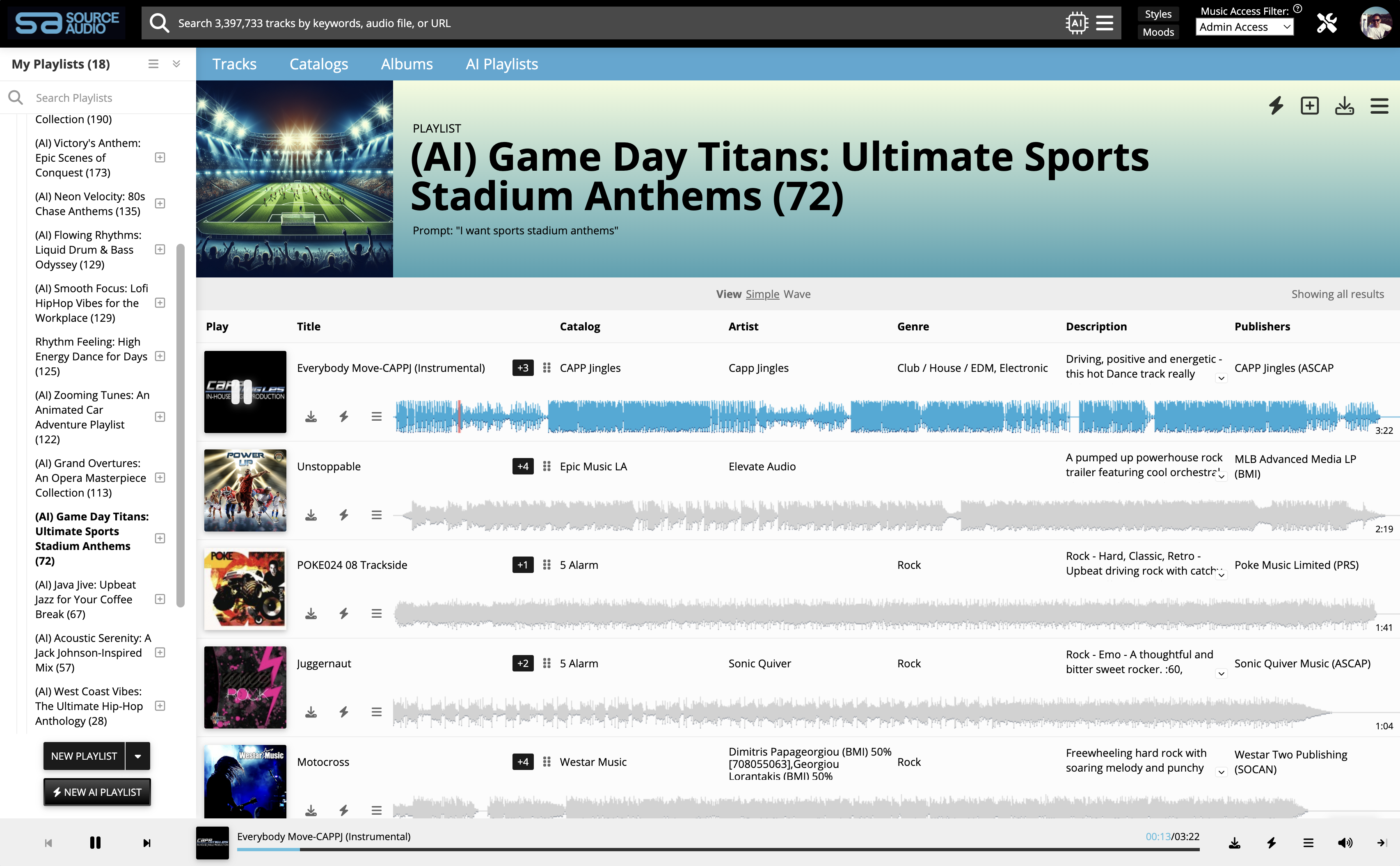Click the AI search chip icon
The image size is (1400, 866).
[x=1077, y=23]
